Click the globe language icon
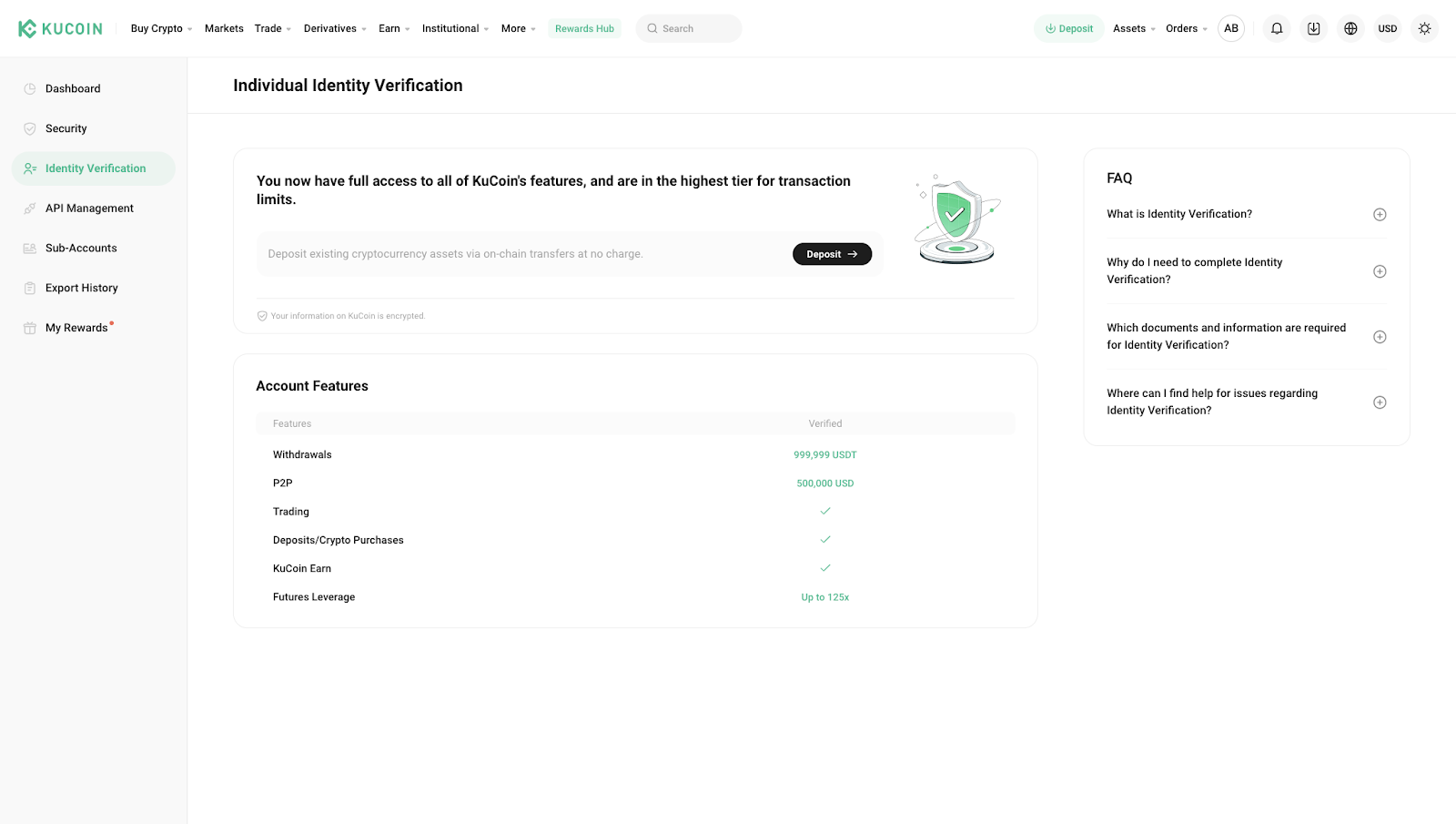1456x824 pixels. [x=1350, y=28]
